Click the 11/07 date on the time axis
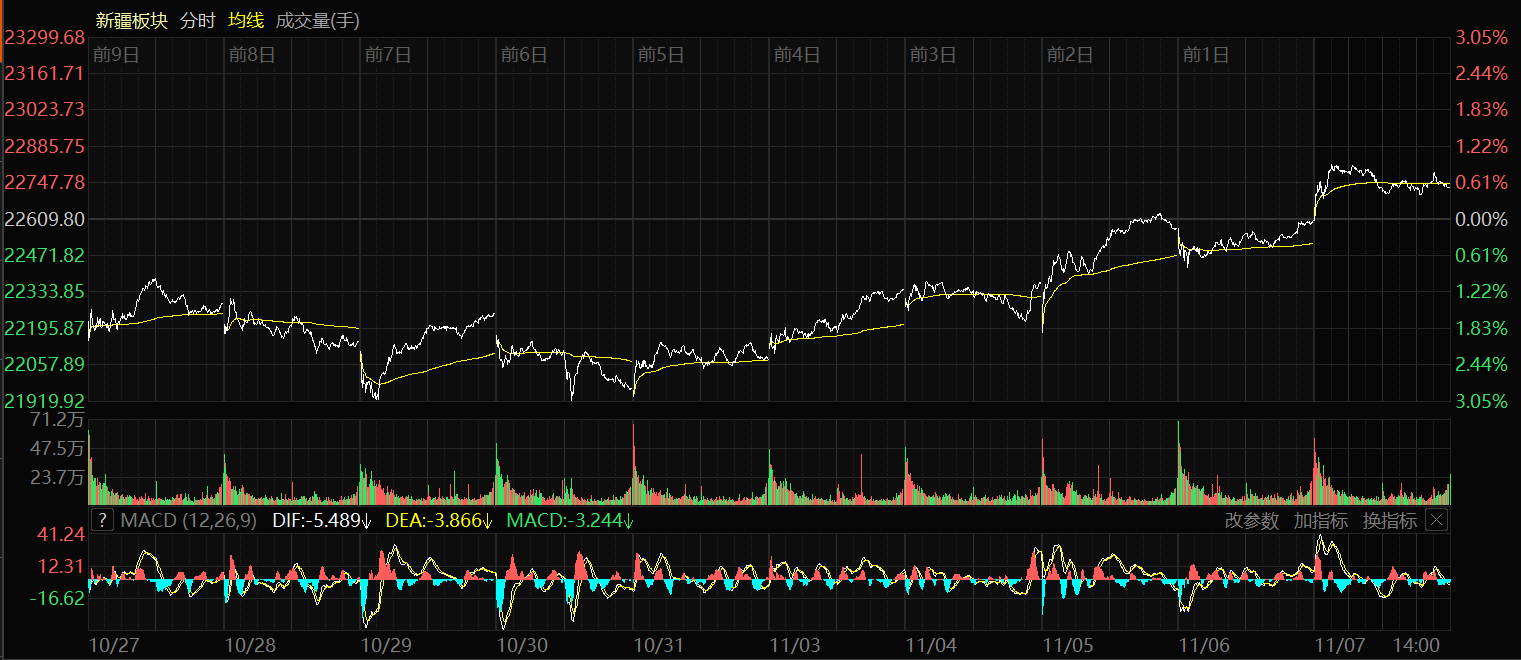The image size is (1521, 660). click(1340, 645)
